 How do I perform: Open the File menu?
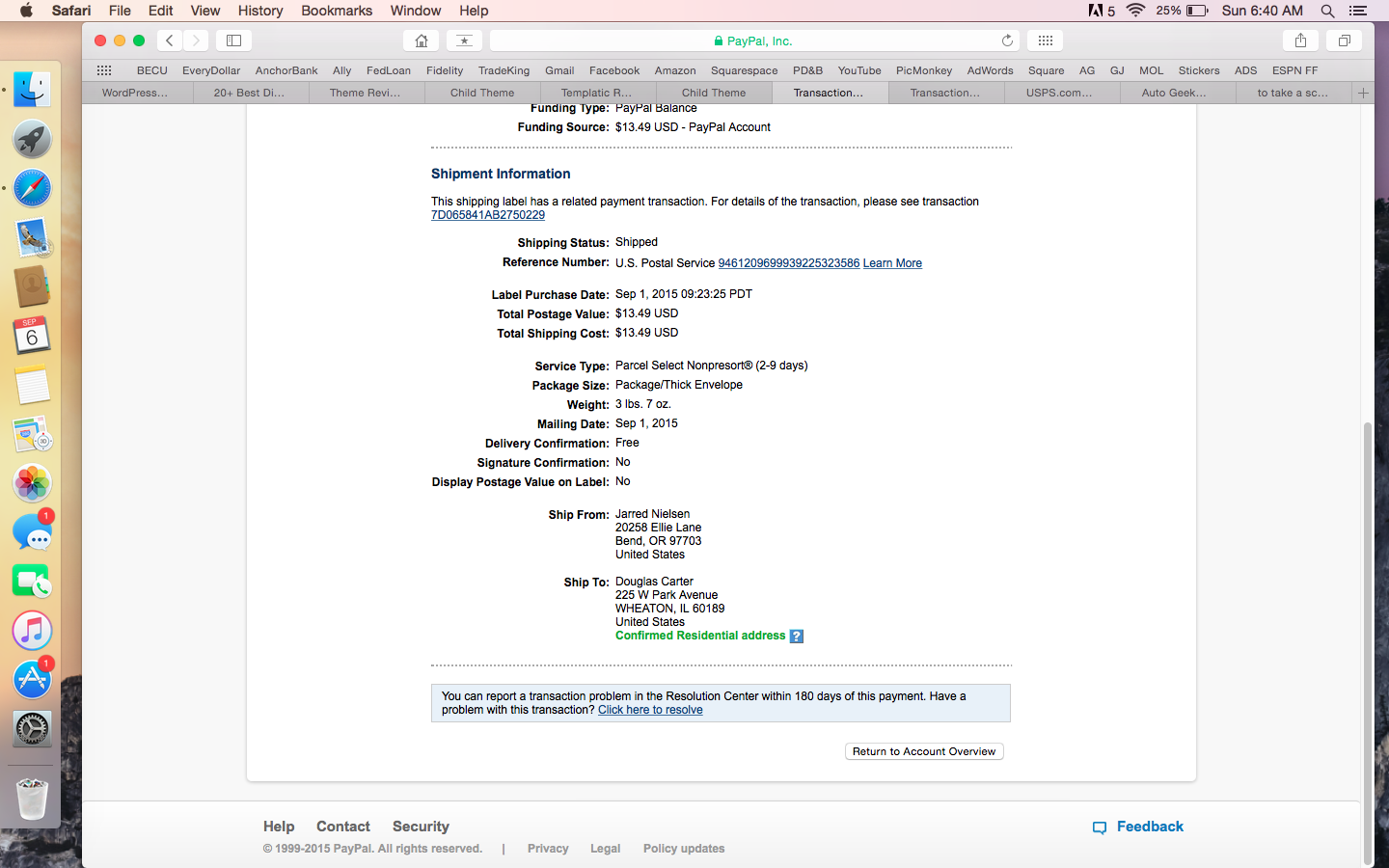pyautogui.click(x=120, y=11)
